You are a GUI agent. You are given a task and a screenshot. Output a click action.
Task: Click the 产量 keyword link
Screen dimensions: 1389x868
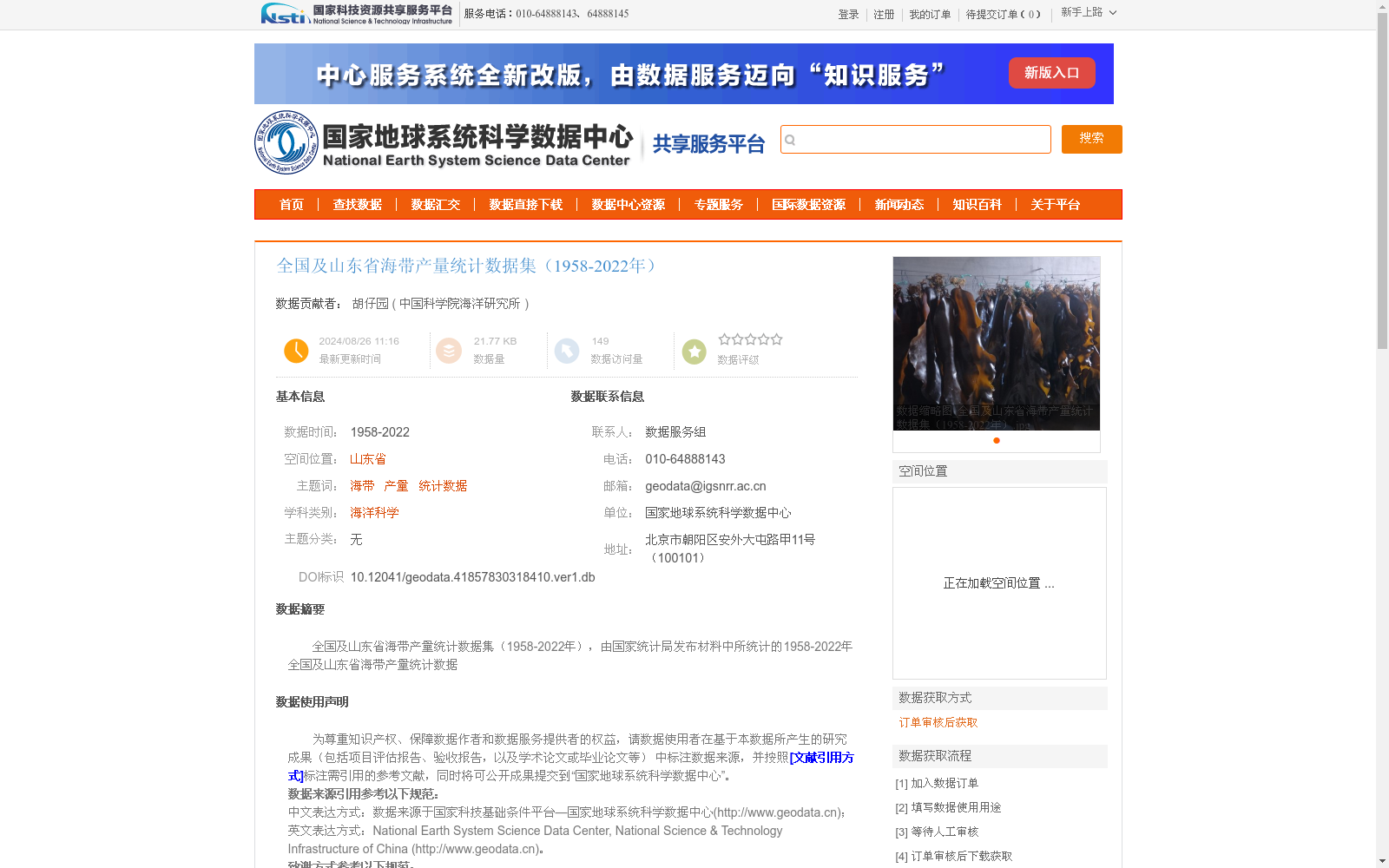(x=396, y=486)
